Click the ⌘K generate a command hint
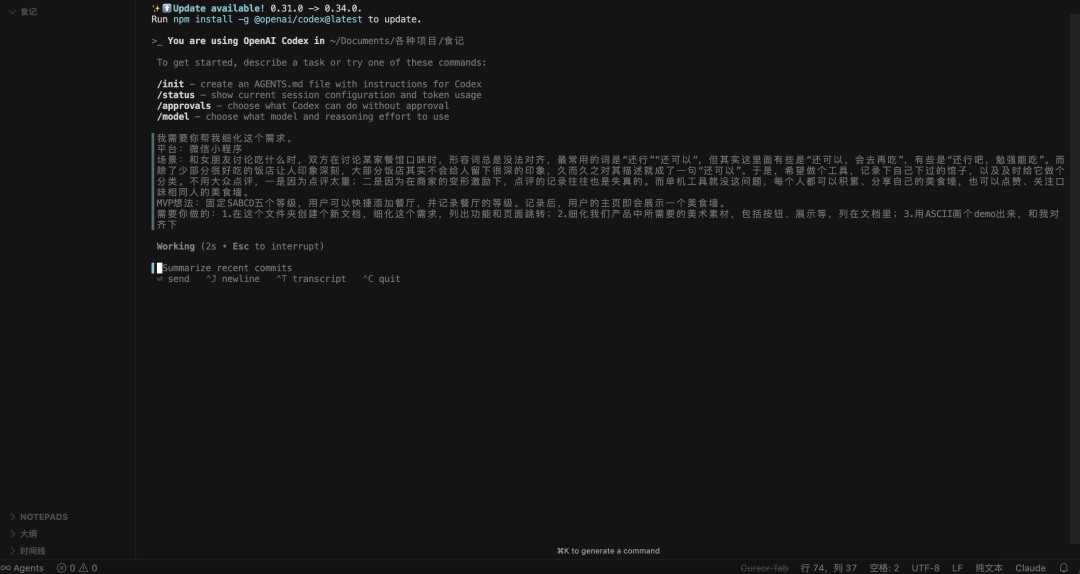The width and height of the screenshot is (1080, 574). tap(608, 551)
